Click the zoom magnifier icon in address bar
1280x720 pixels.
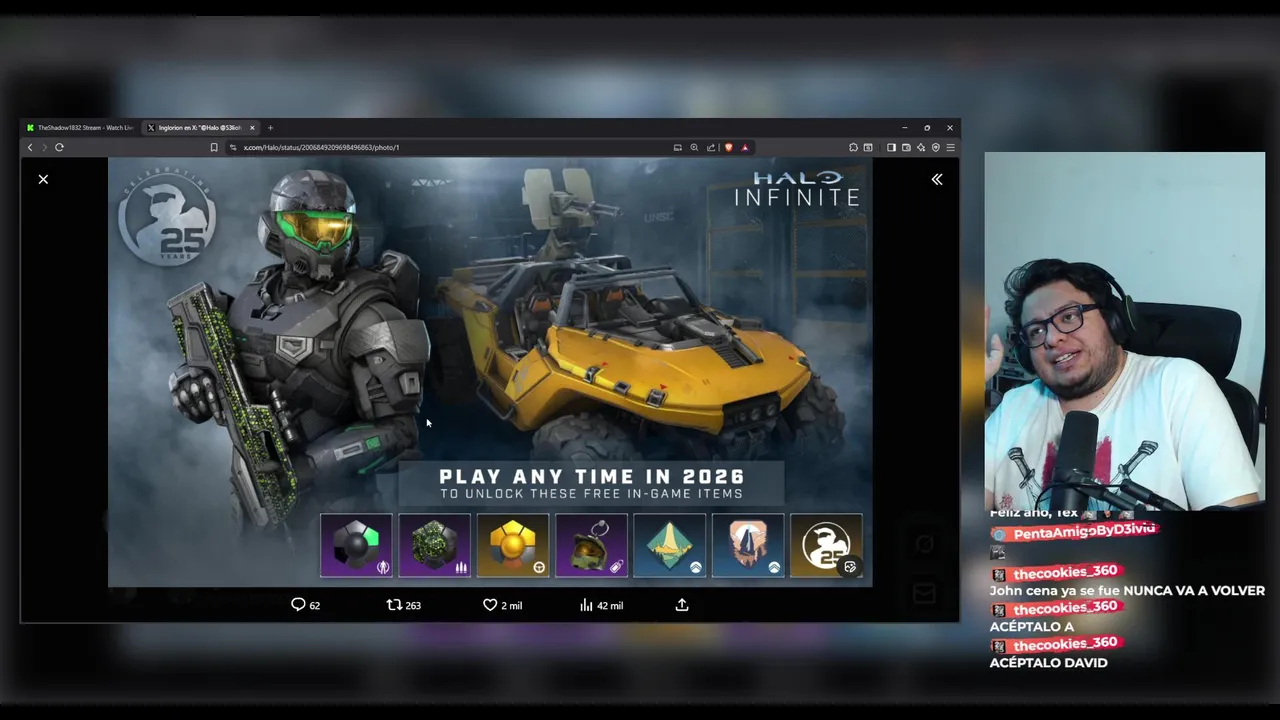[694, 147]
